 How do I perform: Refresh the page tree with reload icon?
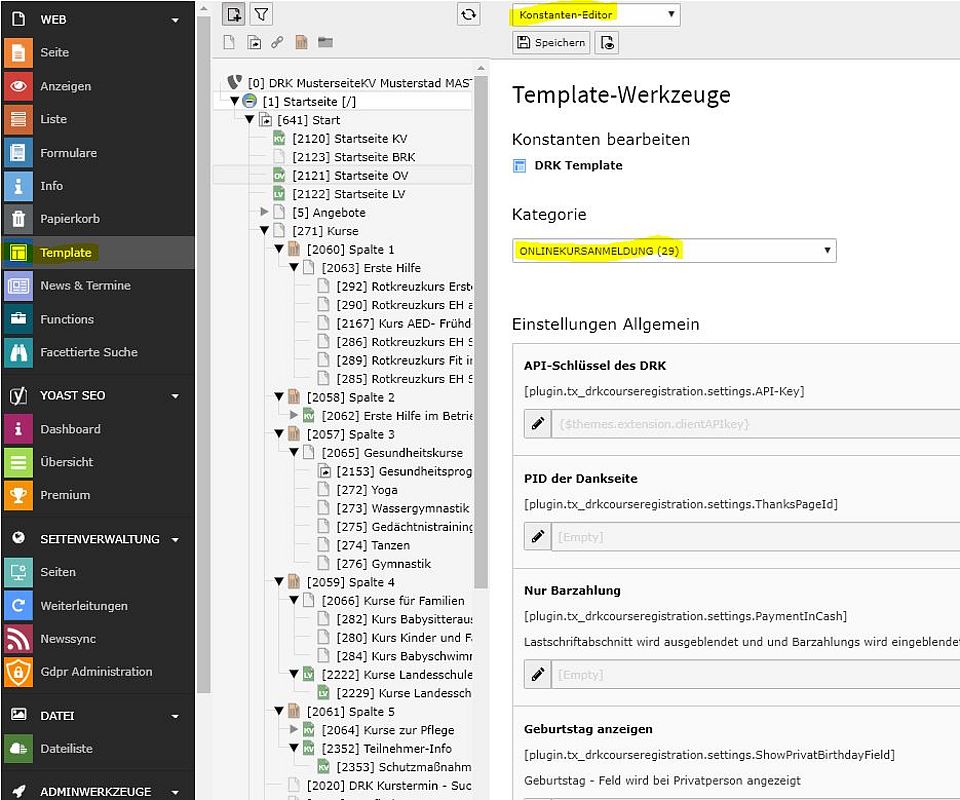468,14
